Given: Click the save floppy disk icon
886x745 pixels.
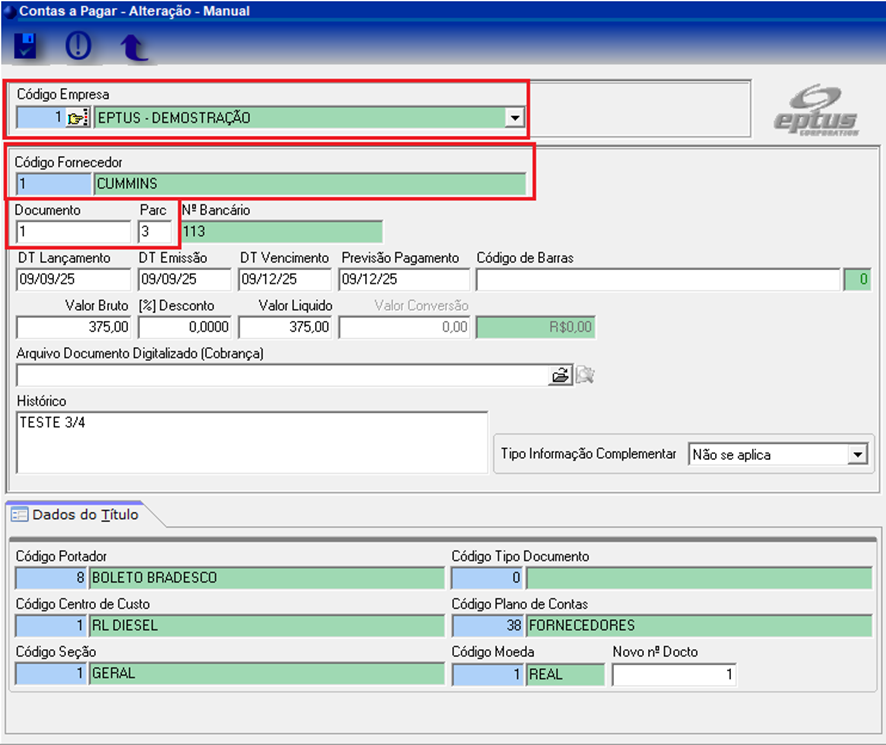Looking at the screenshot, I should point(26,47).
